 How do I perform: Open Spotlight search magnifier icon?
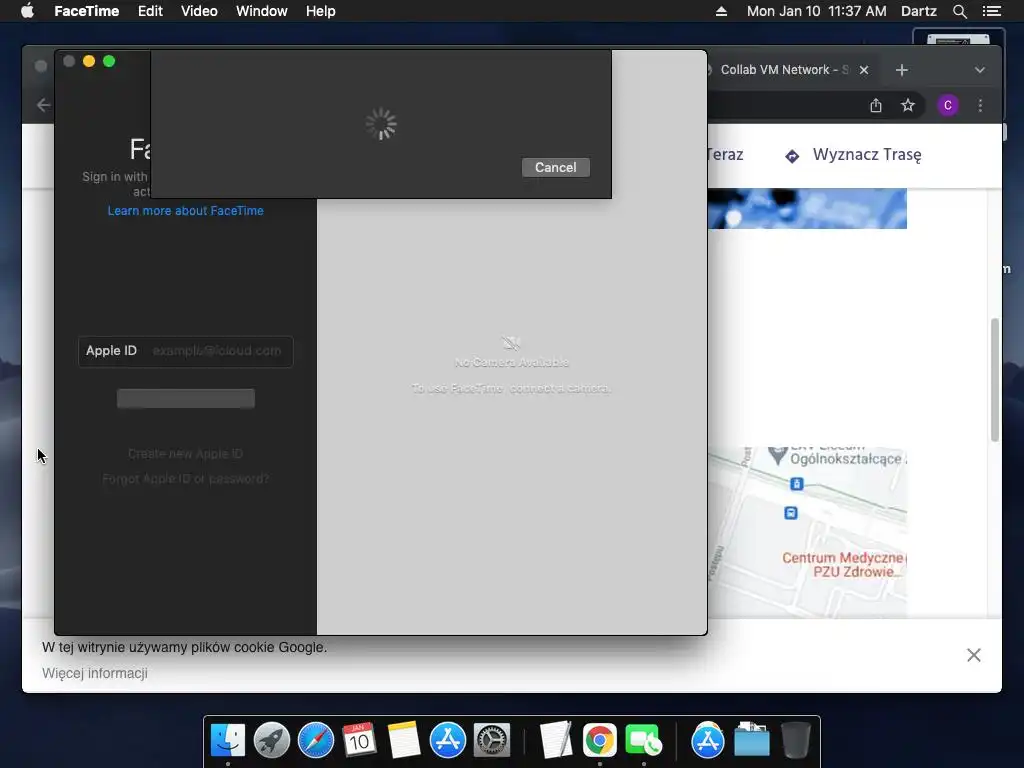pyautogui.click(x=959, y=11)
